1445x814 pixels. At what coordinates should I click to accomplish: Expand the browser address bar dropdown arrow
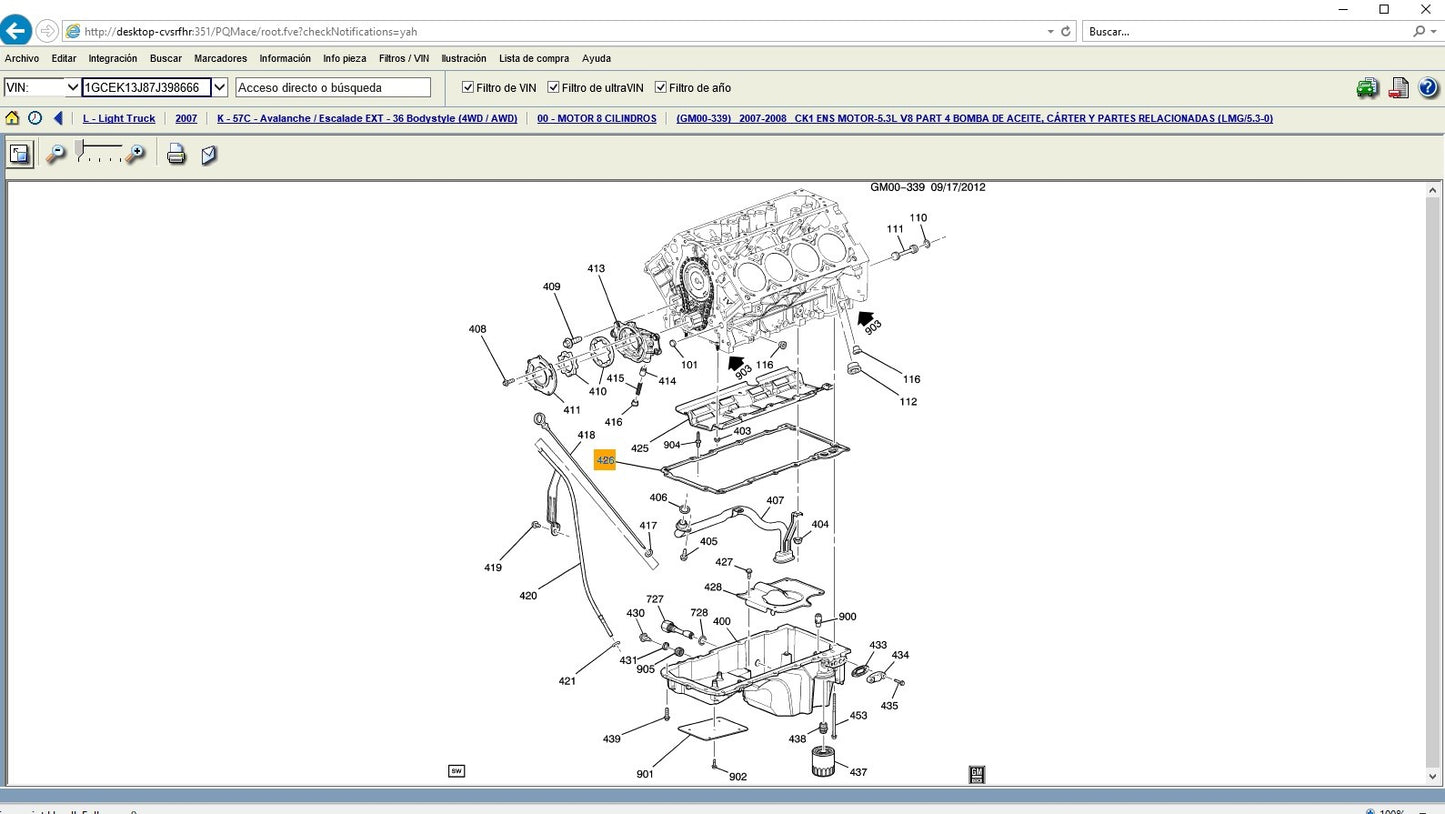[x=1050, y=32]
